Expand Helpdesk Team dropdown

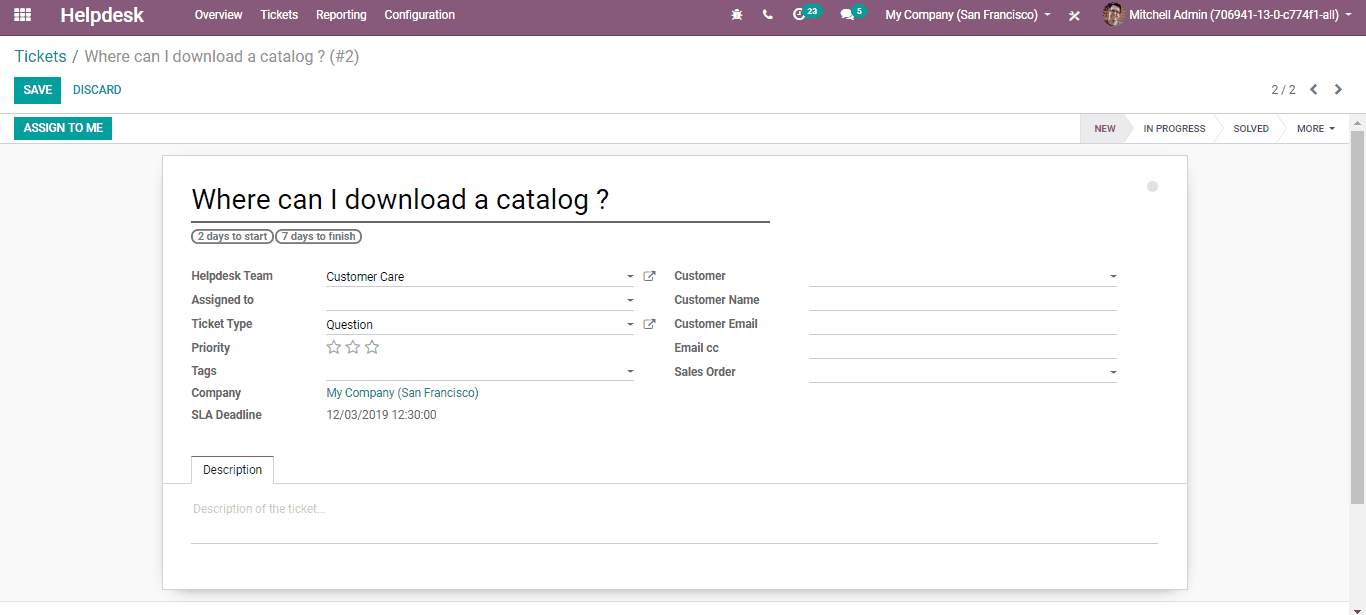[x=630, y=277]
